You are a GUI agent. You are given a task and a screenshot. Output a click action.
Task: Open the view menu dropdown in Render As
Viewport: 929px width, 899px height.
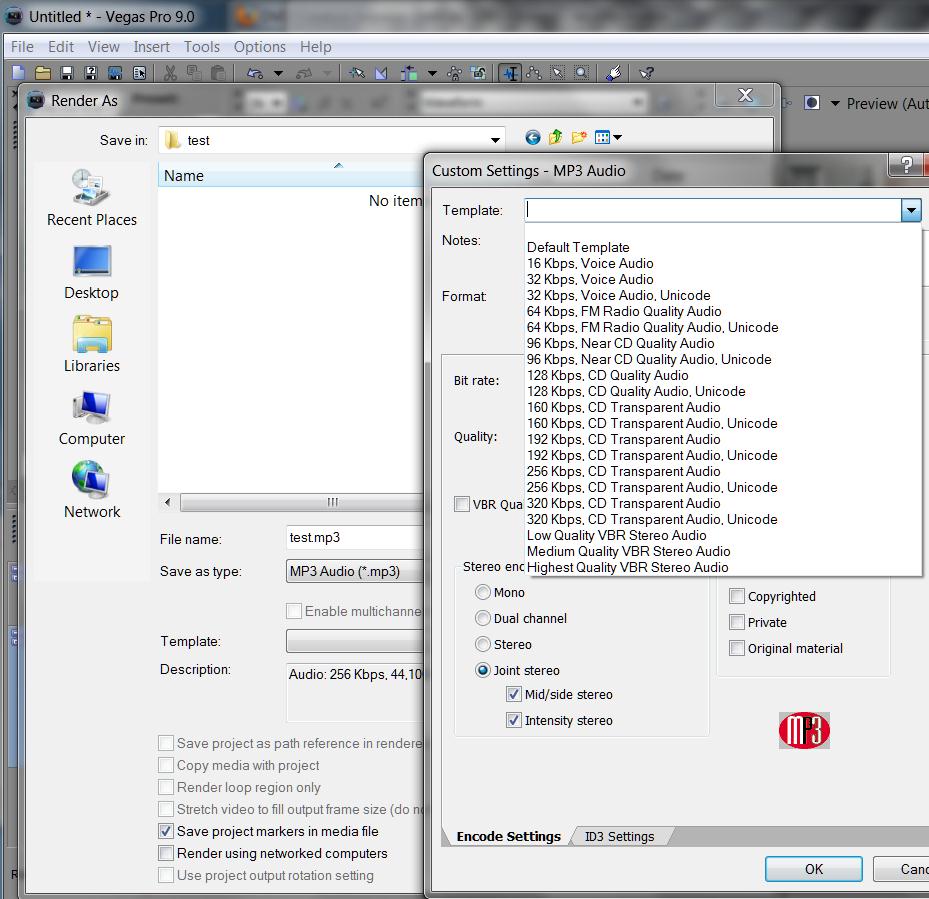pos(618,137)
